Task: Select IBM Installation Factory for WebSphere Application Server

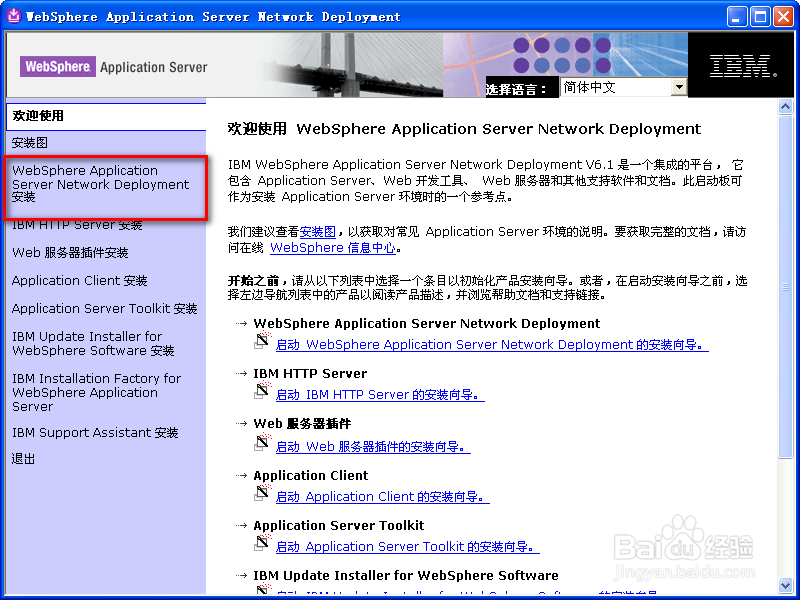Action: (96, 392)
